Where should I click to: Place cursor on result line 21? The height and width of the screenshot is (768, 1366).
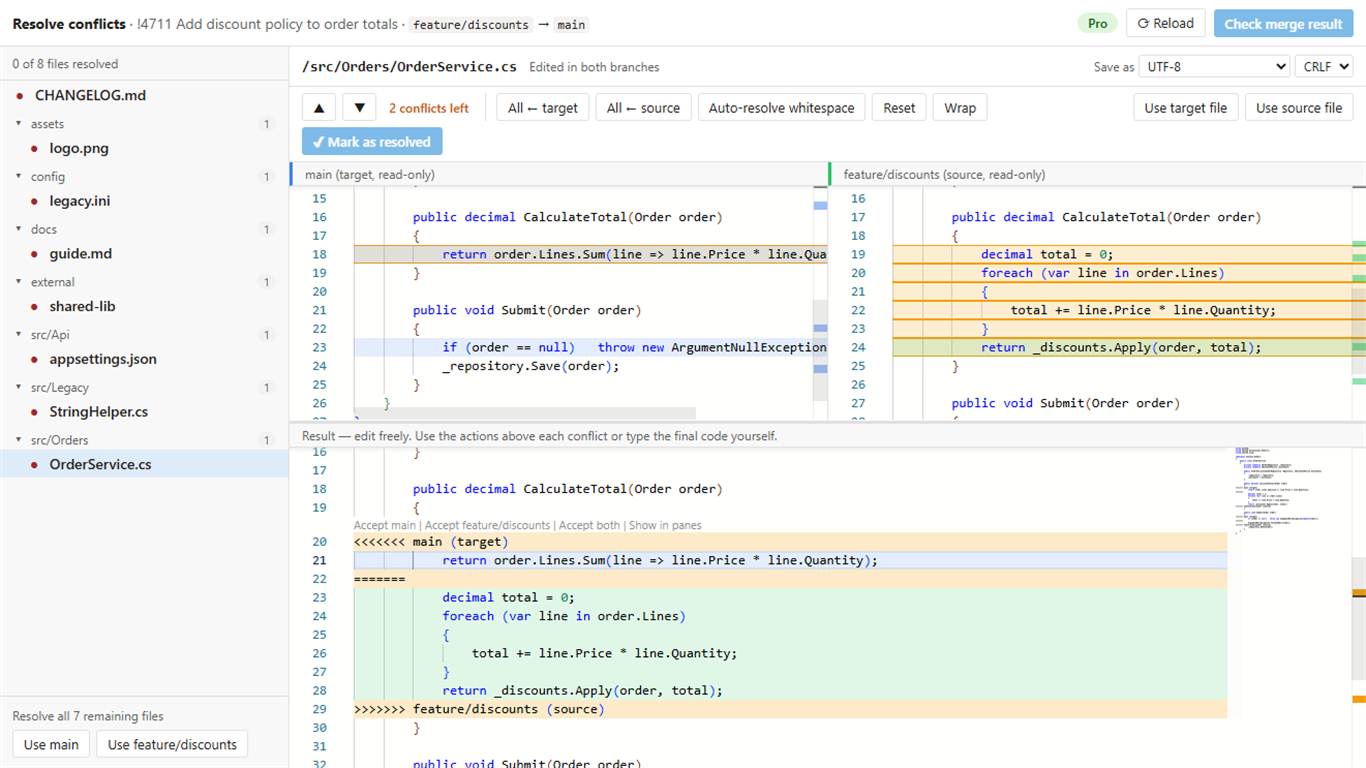pos(790,560)
